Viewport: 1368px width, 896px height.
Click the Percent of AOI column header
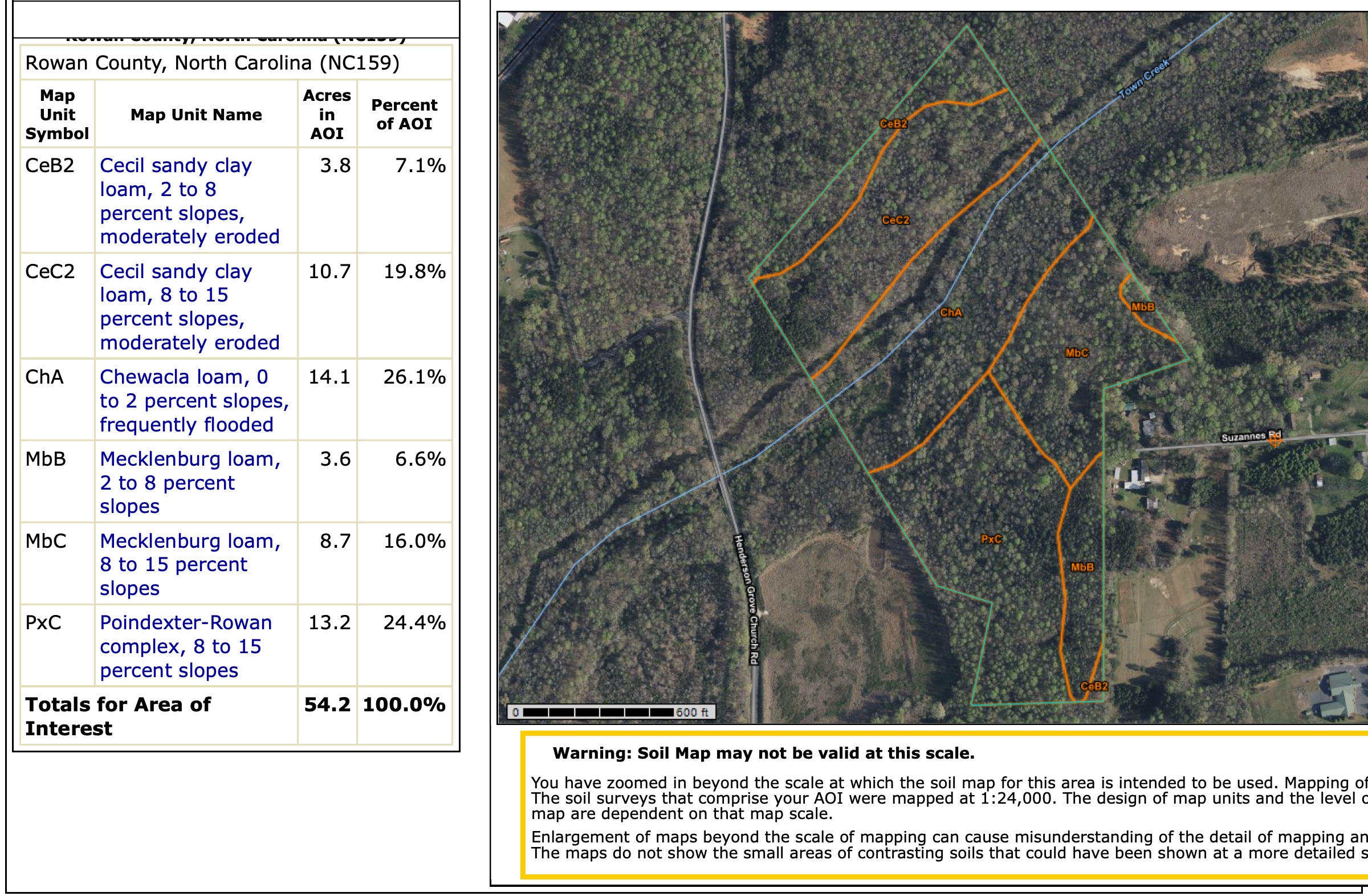[x=404, y=115]
